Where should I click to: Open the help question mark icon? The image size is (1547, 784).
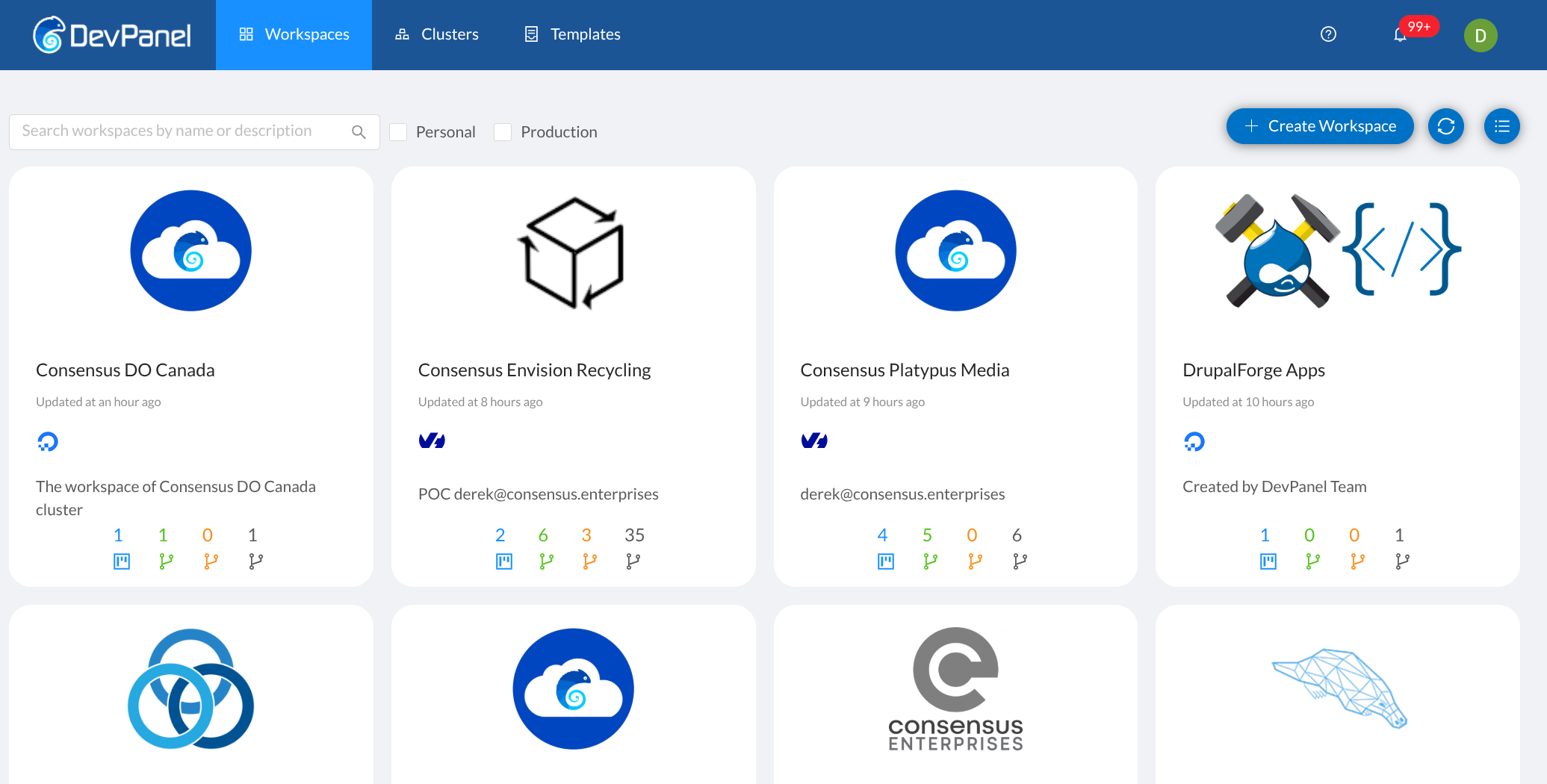pos(1328,34)
